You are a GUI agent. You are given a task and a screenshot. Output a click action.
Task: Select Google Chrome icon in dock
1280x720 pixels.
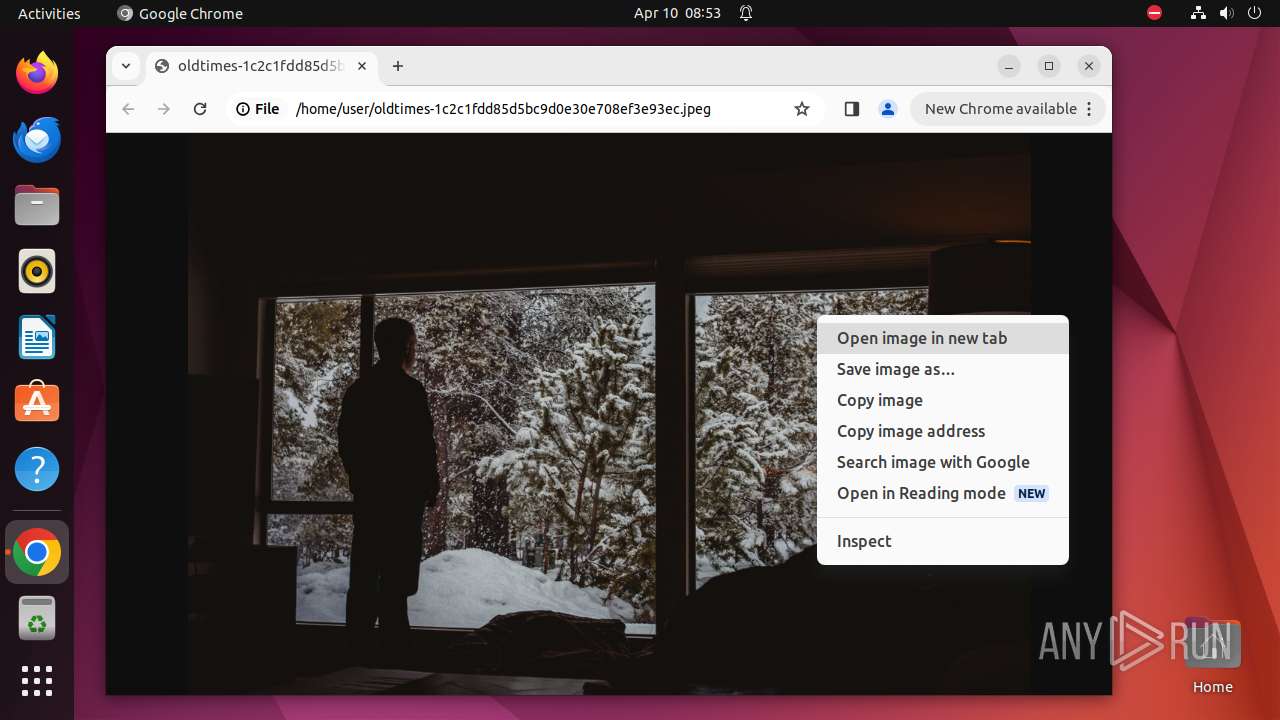tap(37, 552)
